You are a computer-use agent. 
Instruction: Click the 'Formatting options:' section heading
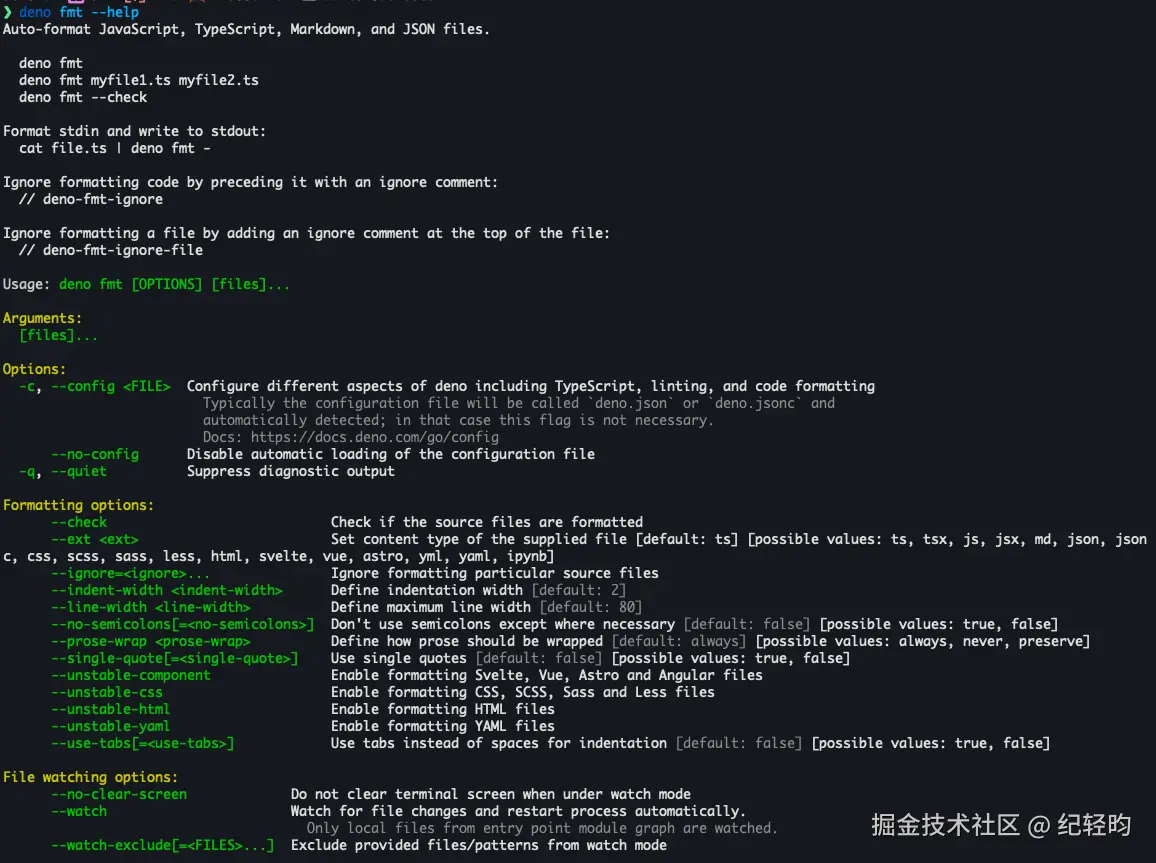click(x=79, y=505)
